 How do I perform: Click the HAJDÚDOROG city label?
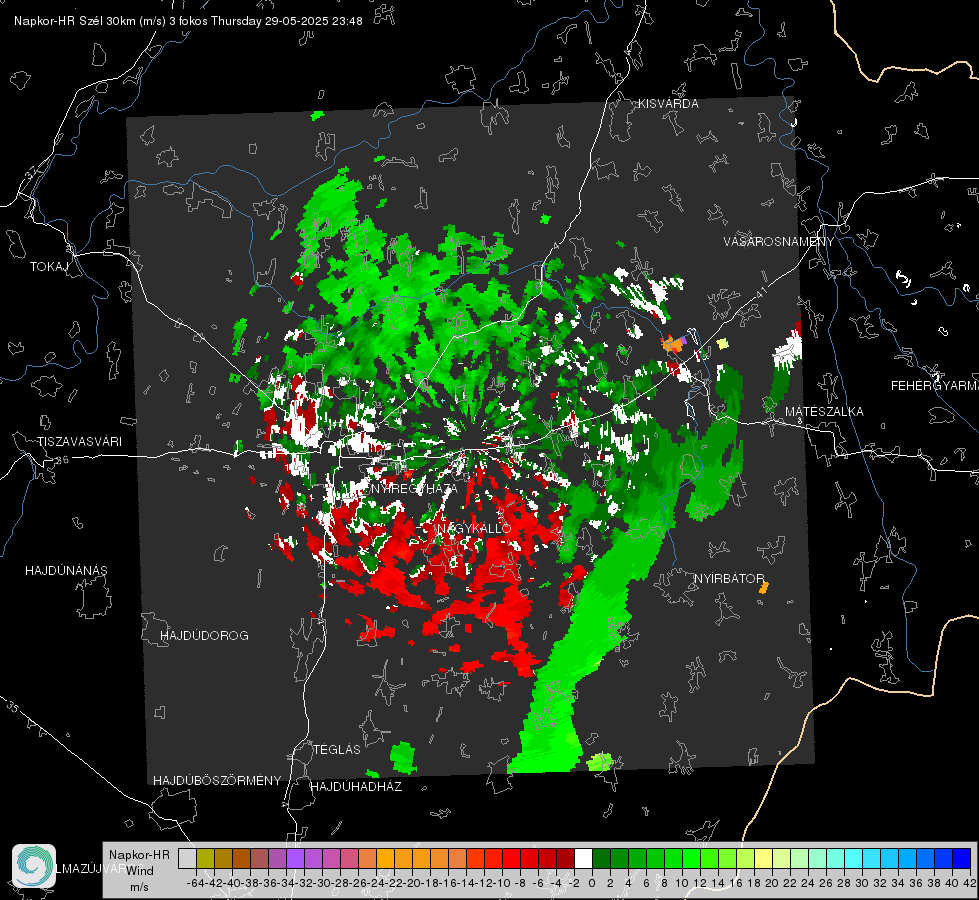tap(204, 636)
